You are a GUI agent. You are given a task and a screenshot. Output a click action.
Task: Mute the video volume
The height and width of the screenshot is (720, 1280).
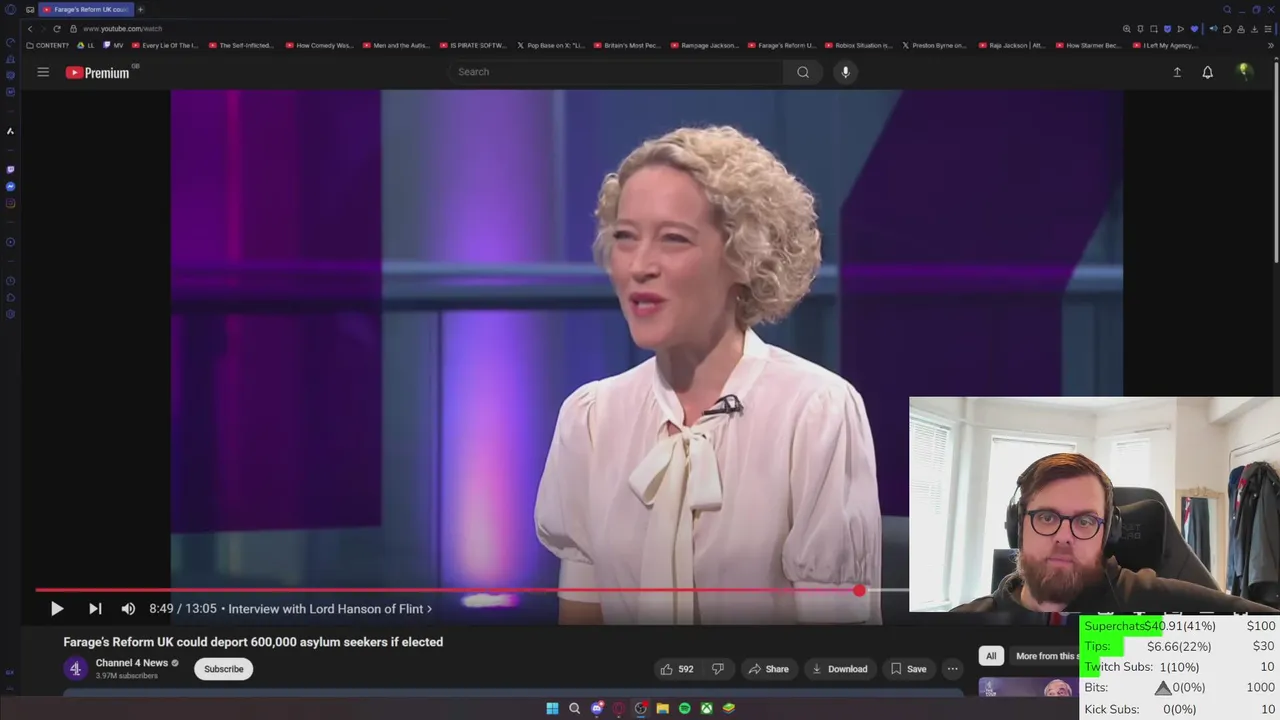pyautogui.click(x=128, y=608)
